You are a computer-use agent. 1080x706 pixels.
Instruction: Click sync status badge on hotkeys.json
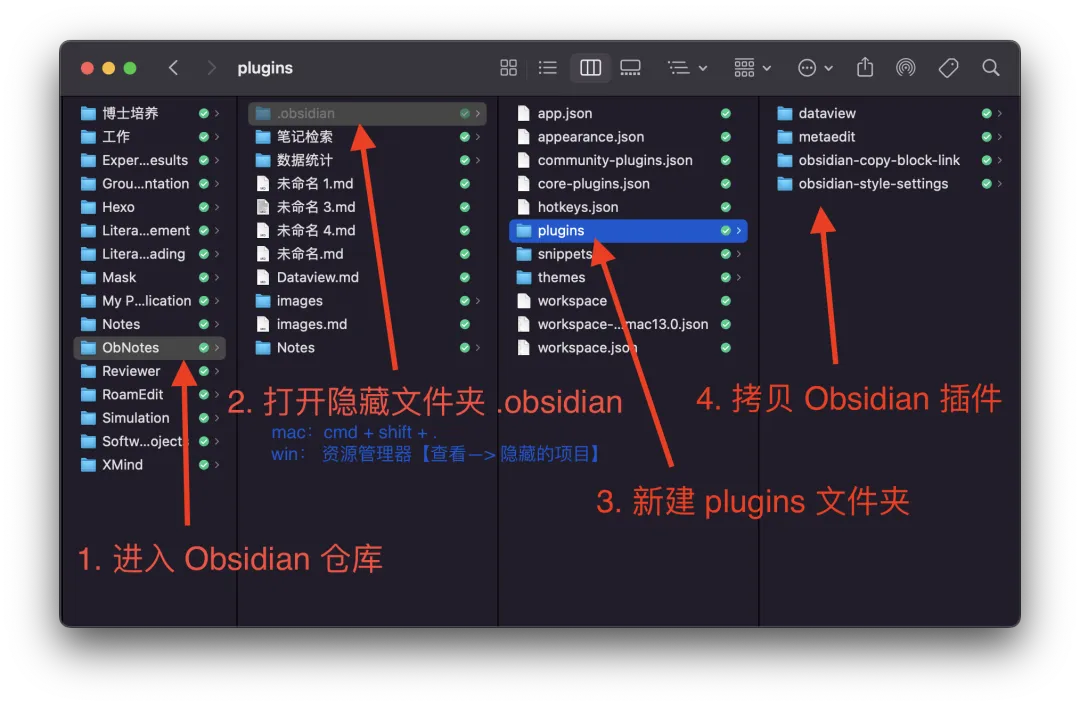point(725,207)
